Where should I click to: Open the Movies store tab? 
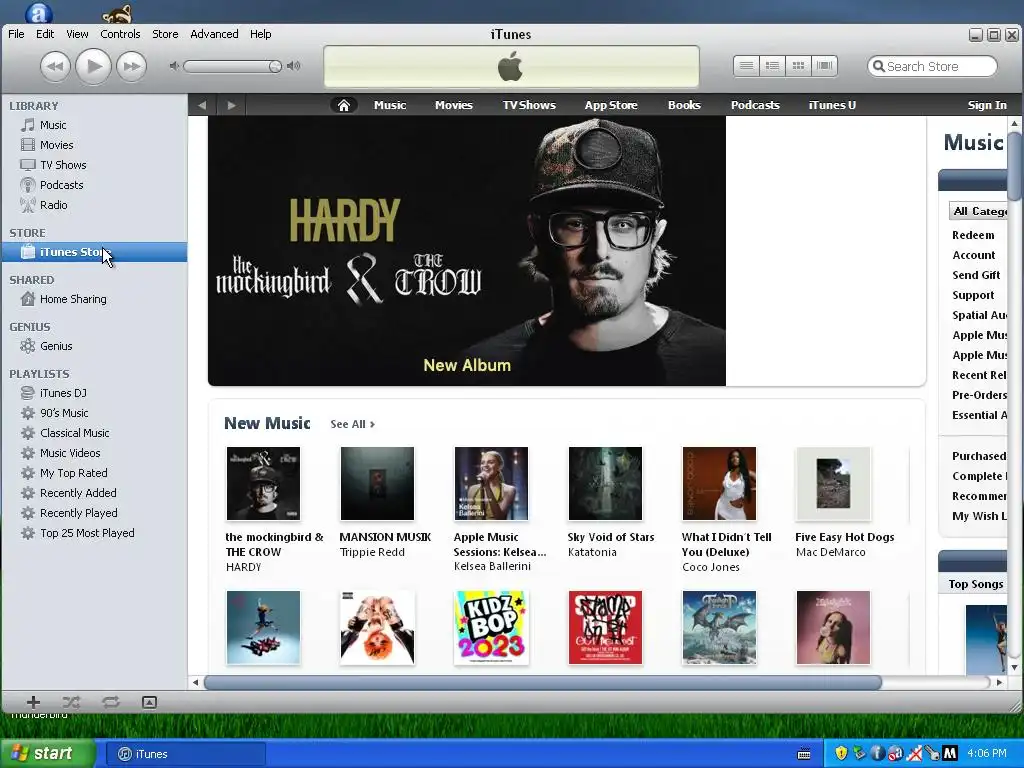[454, 105]
